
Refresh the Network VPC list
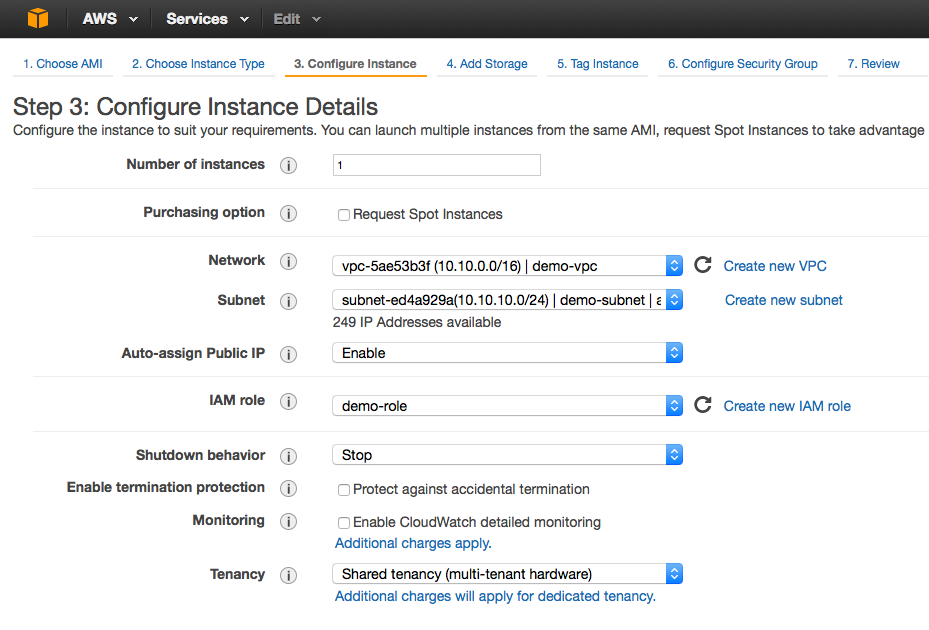coord(703,265)
